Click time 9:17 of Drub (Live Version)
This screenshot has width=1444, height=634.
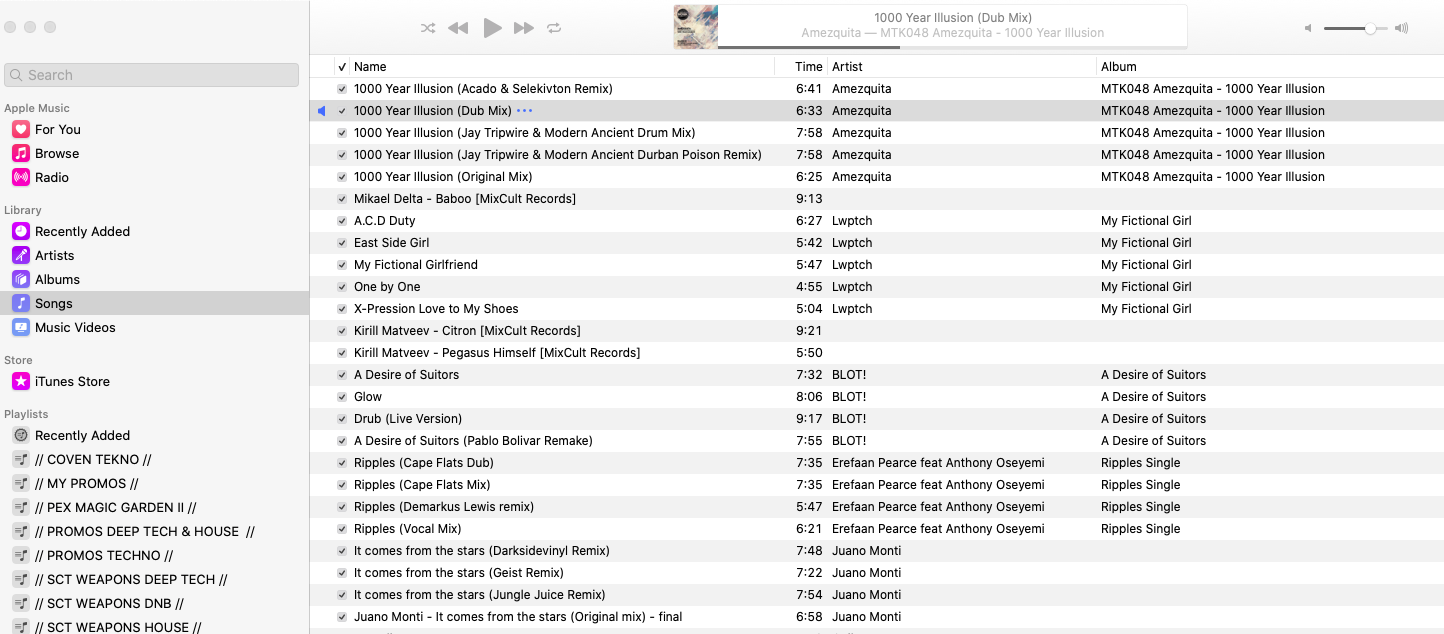coord(809,419)
